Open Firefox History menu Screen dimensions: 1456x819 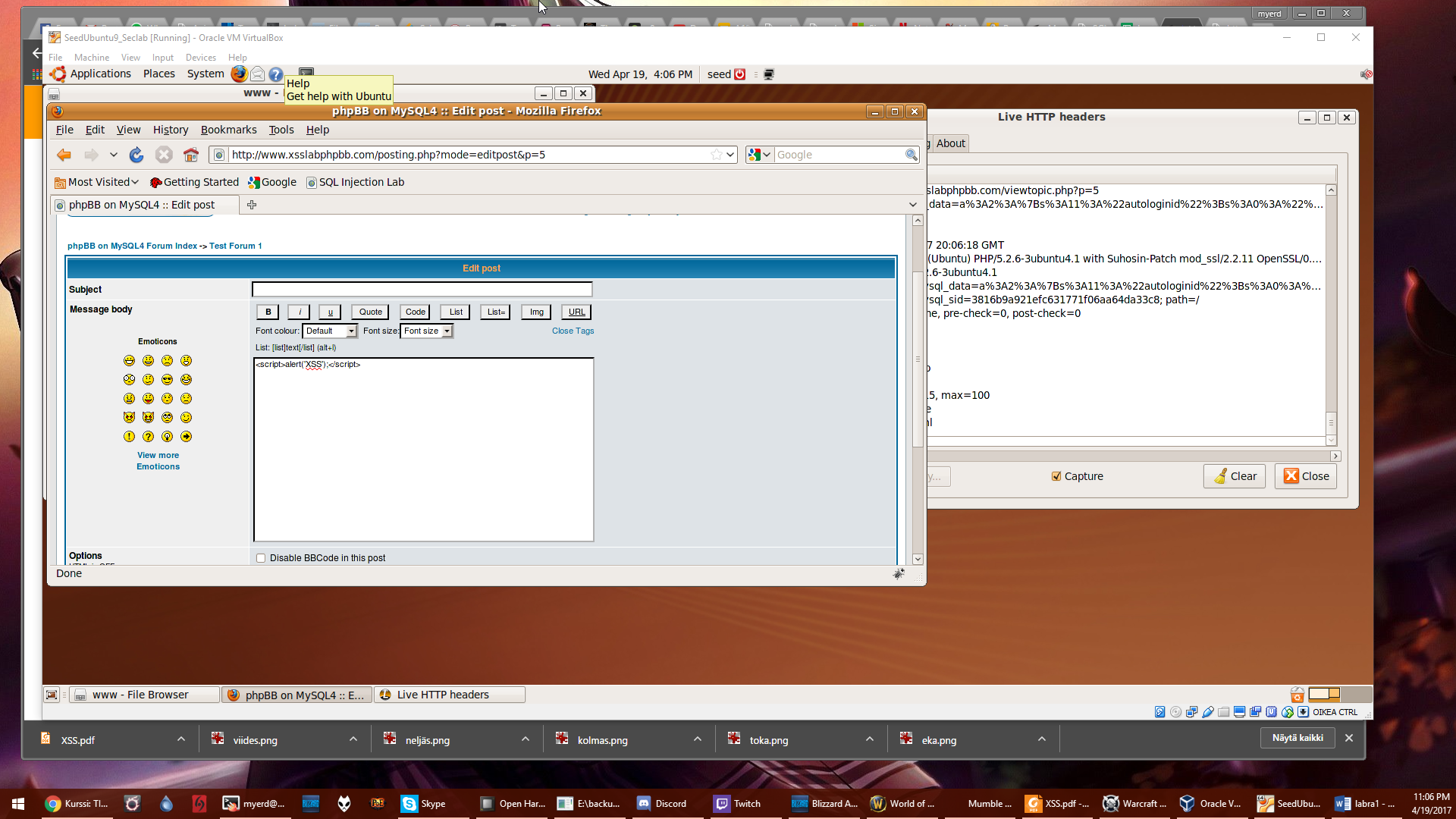click(x=171, y=130)
